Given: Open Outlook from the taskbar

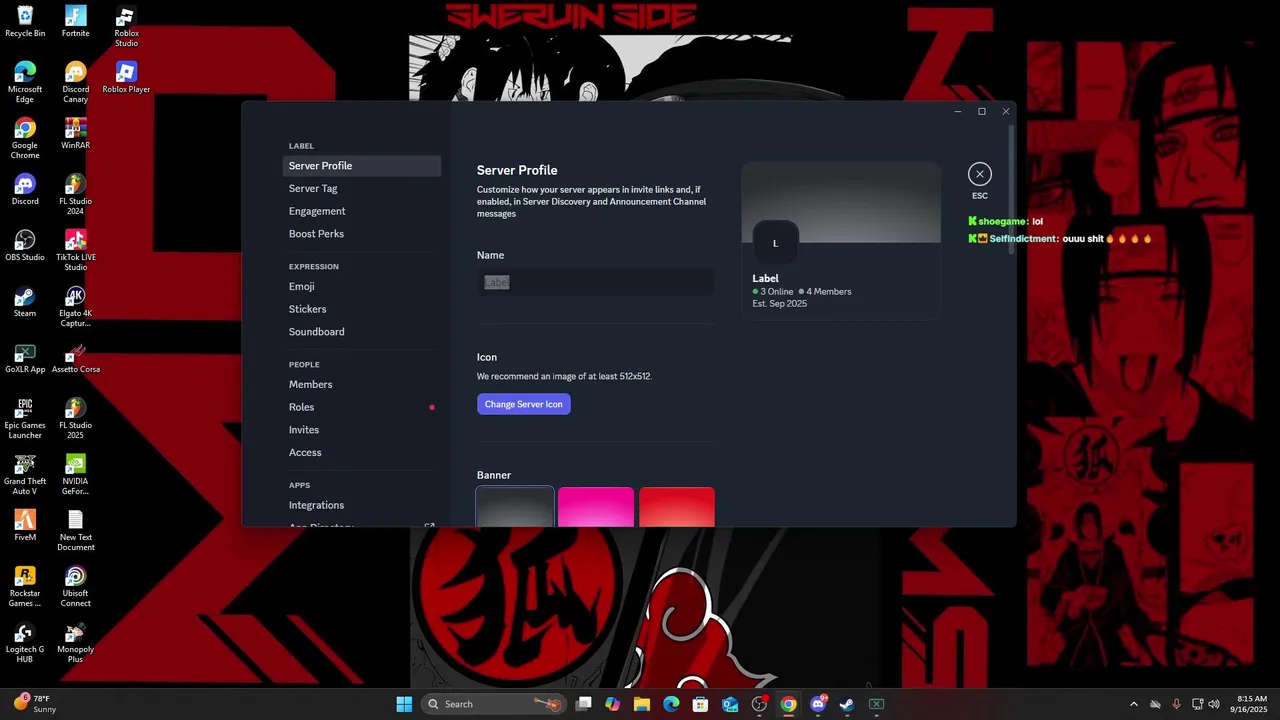Looking at the screenshot, I should 730,704.
